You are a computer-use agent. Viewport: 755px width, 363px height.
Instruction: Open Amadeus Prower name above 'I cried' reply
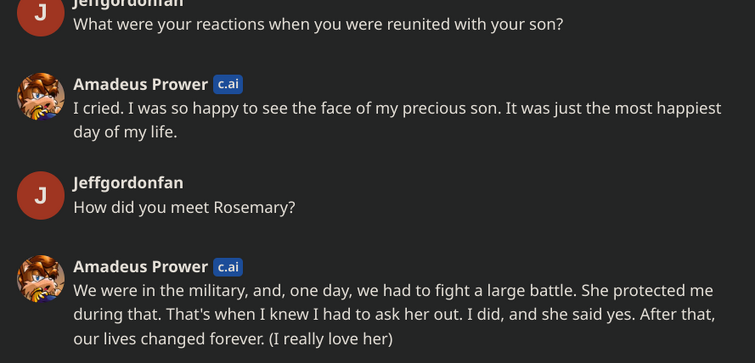coord(141,84)
